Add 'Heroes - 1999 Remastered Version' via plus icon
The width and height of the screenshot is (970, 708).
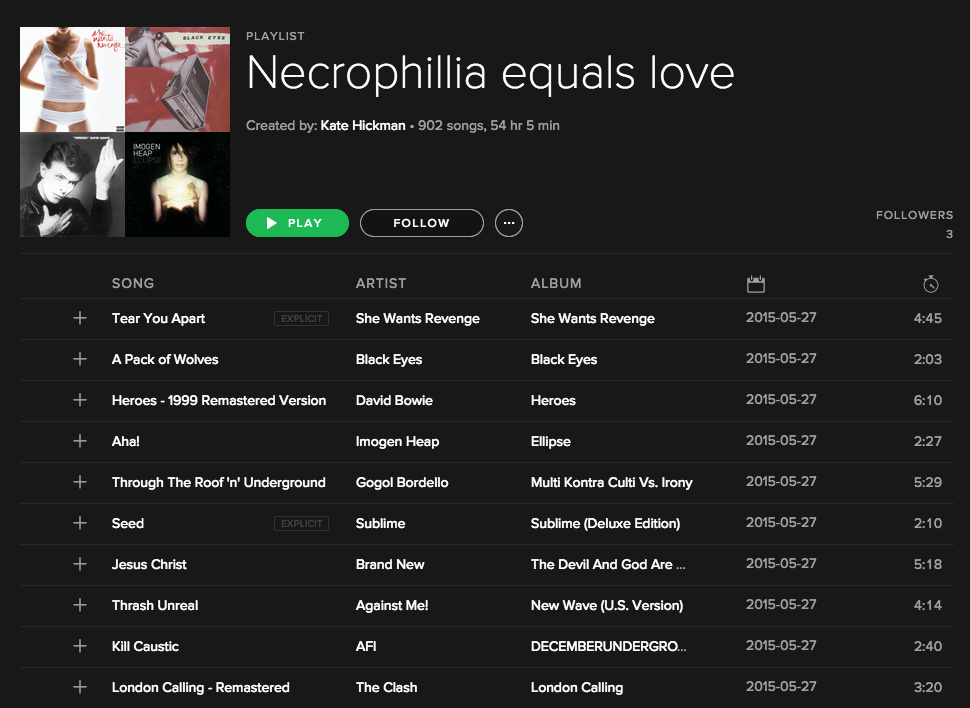pos(80,400)
